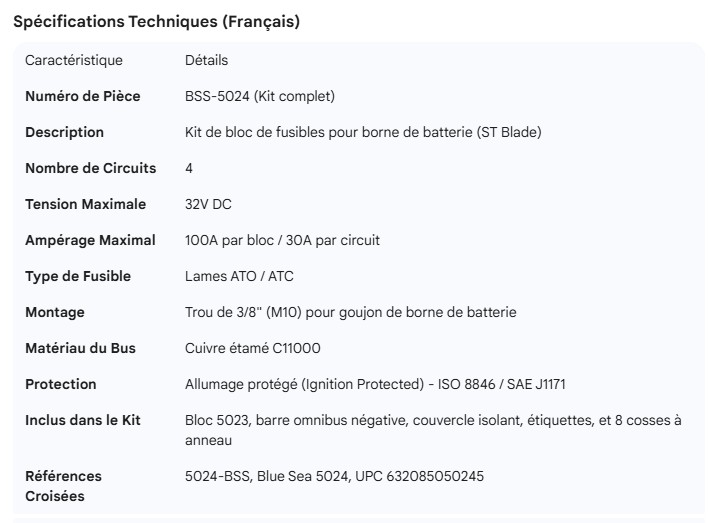708x523 pixels.
Task: Click the Spécifications Techniques (Français) heading
Action: 156,22
